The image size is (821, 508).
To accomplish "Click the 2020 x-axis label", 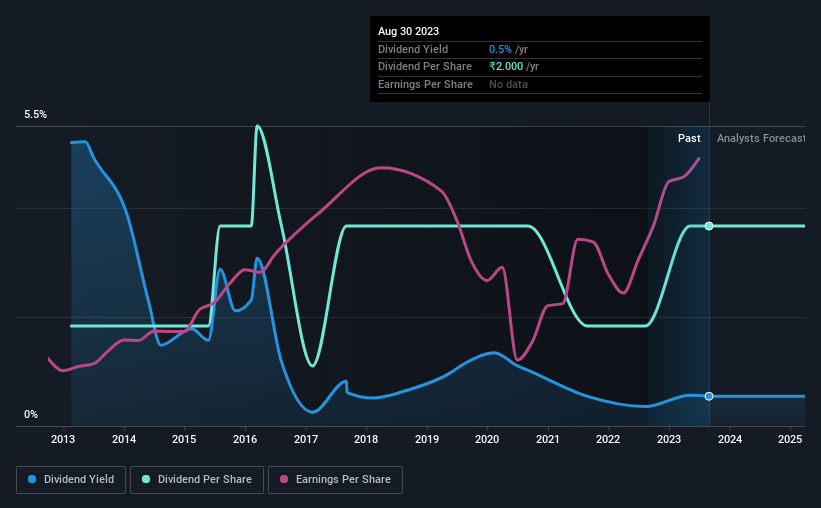I will pos(487,439).
